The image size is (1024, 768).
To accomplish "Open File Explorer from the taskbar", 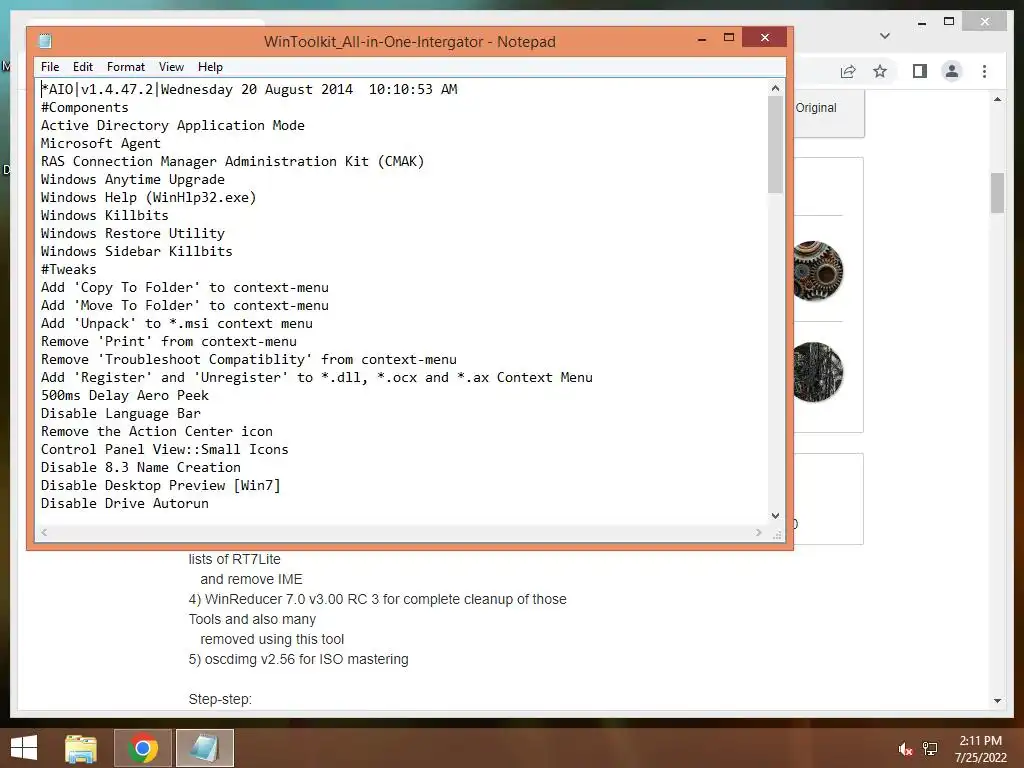I will [81, 748].
